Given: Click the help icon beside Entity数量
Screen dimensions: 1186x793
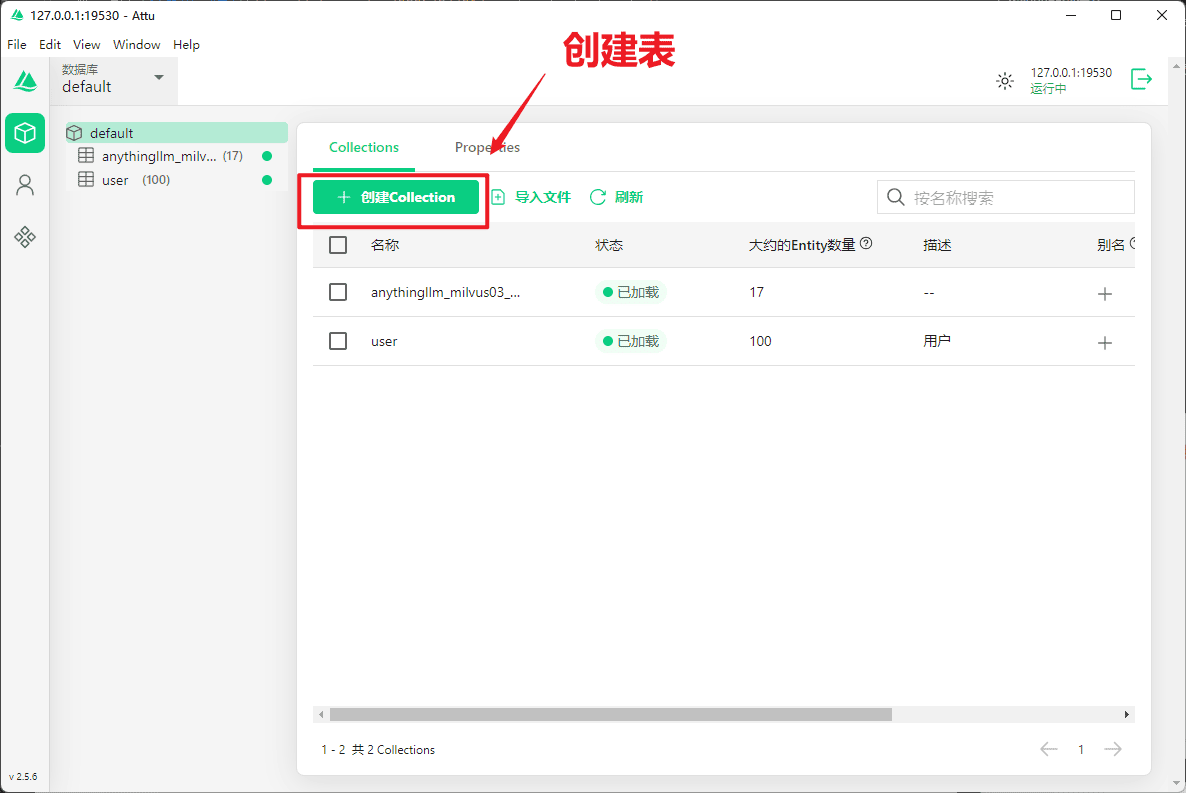Looking at the screenshot, I should pyautogui.click(x=866, y=244).
